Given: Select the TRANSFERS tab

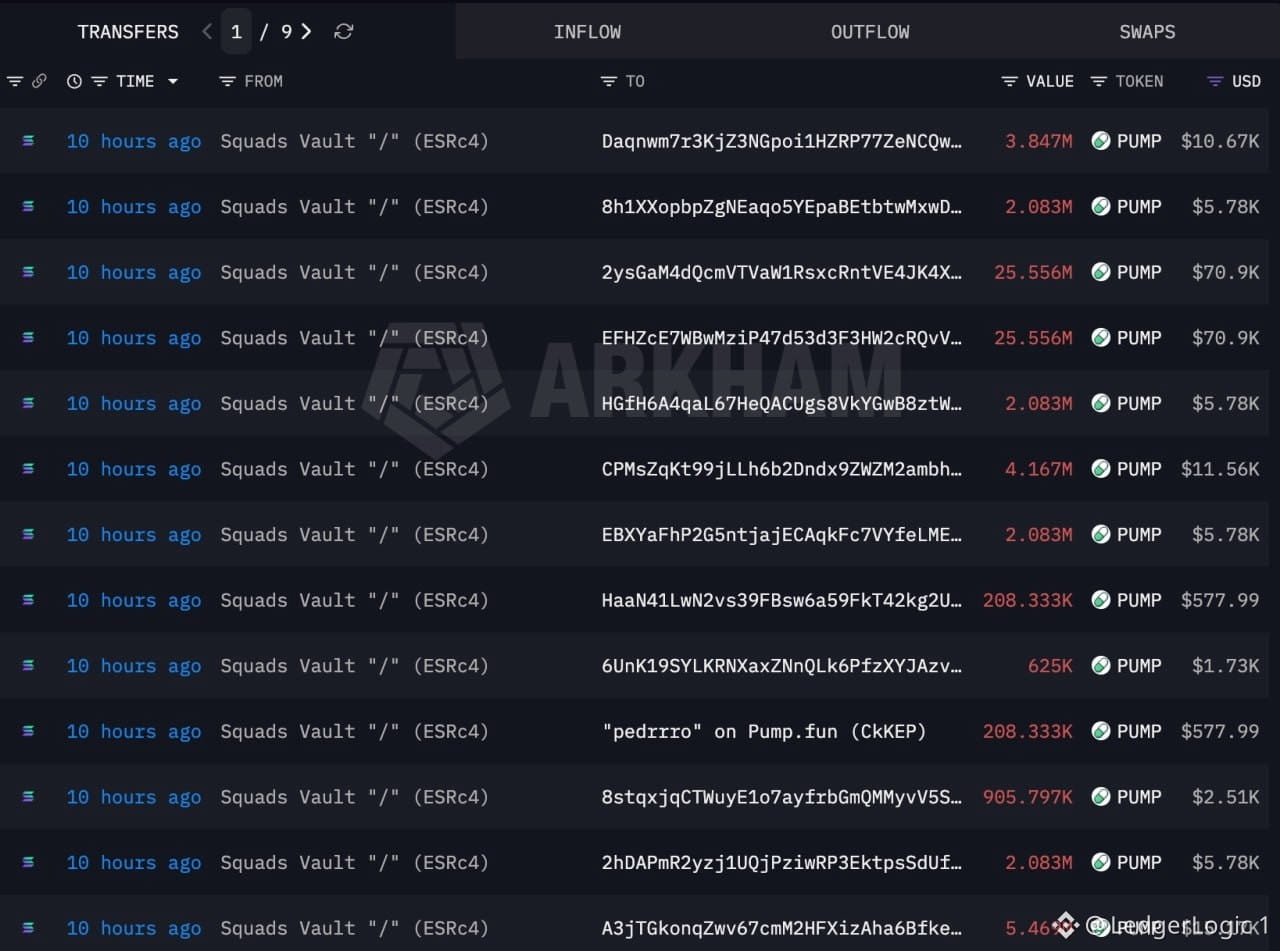Looking at the screenshot, I should pyautogui.click(x=128, y=32).
